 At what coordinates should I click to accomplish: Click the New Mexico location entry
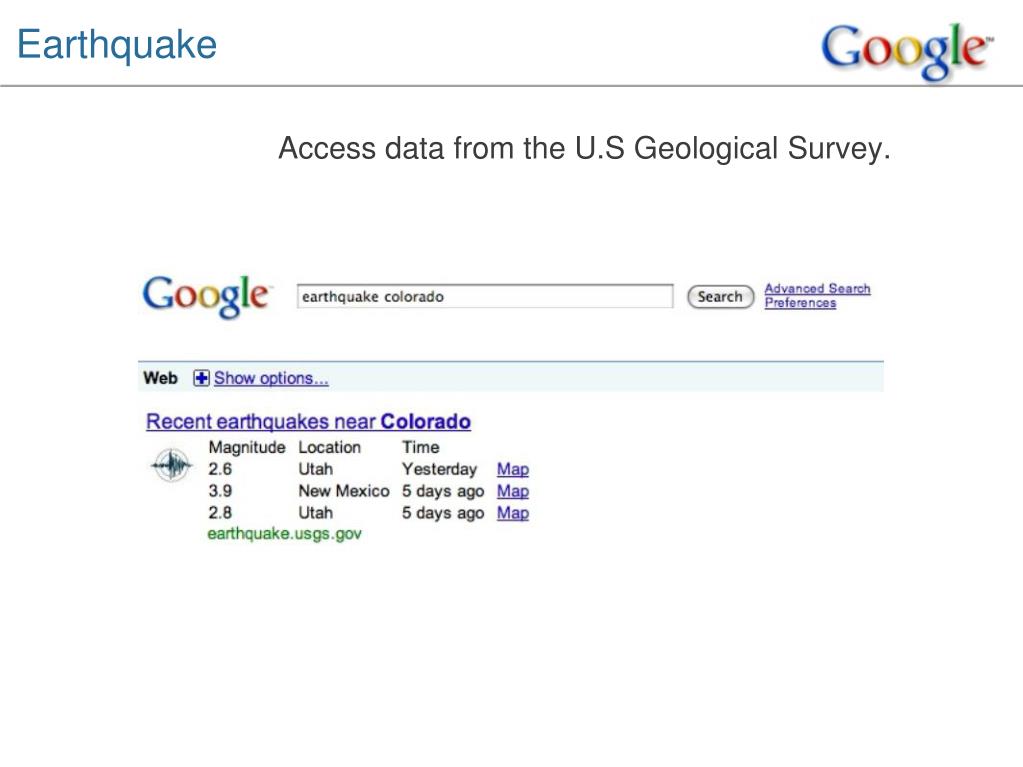point(344,491)
